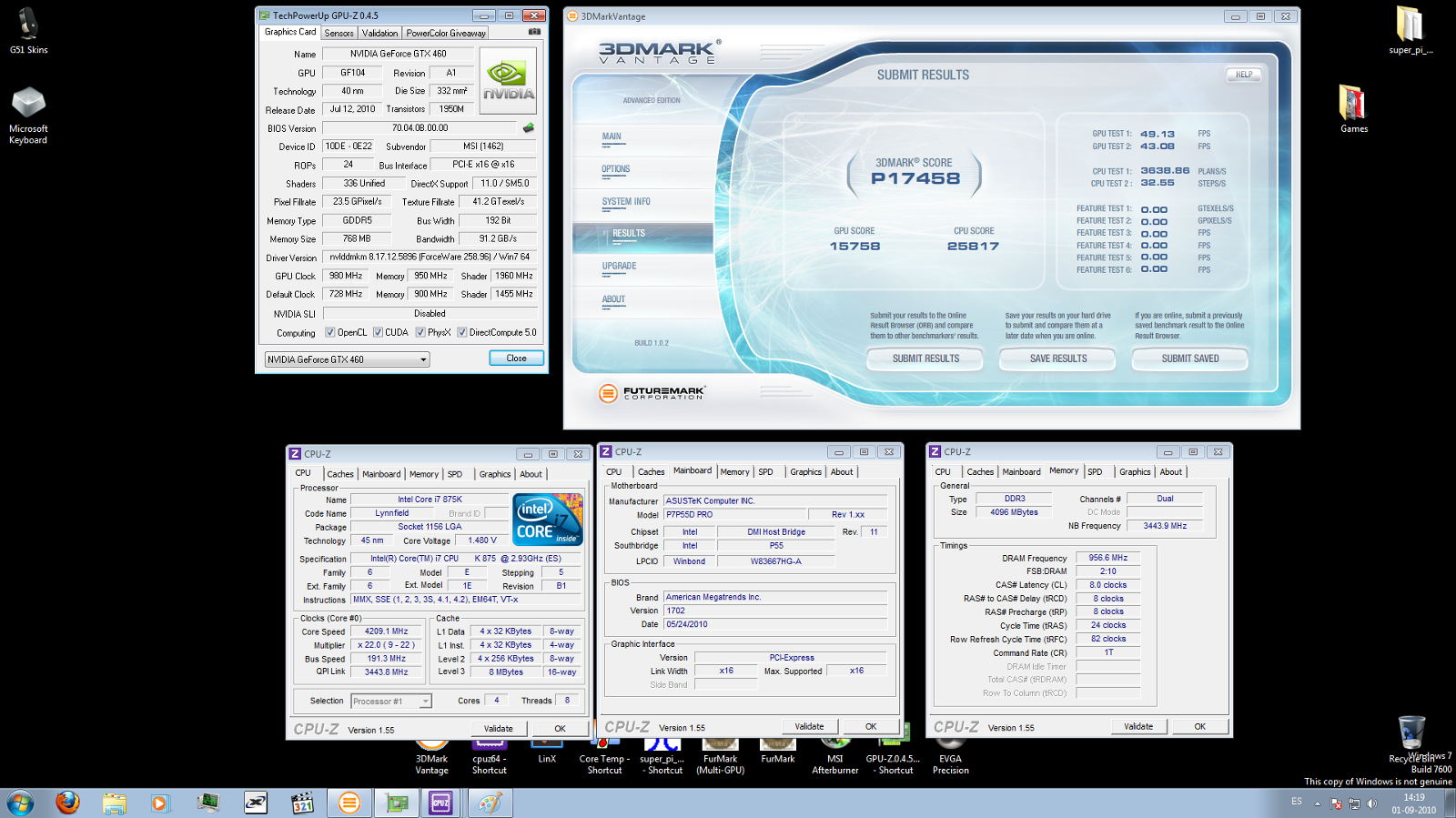Click the volume icon in system tray
The height and width of the screenshot is (818, 1456).
click(x=1371, y=803)
